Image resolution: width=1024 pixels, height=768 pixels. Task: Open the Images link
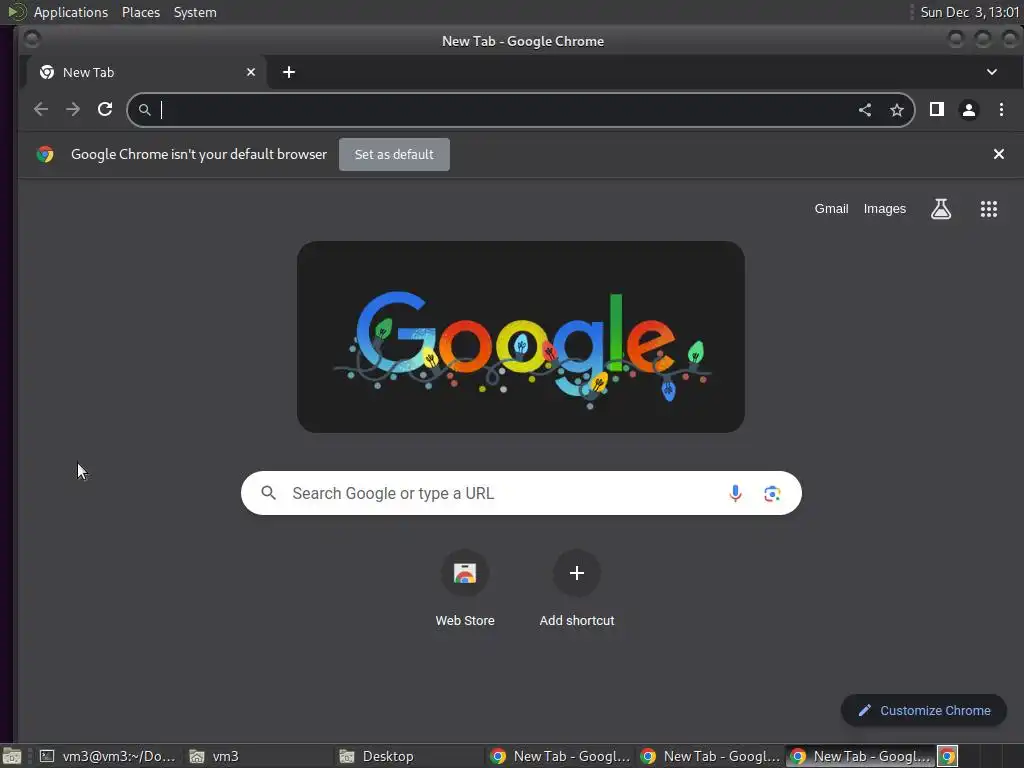click(x=884, y=208)
